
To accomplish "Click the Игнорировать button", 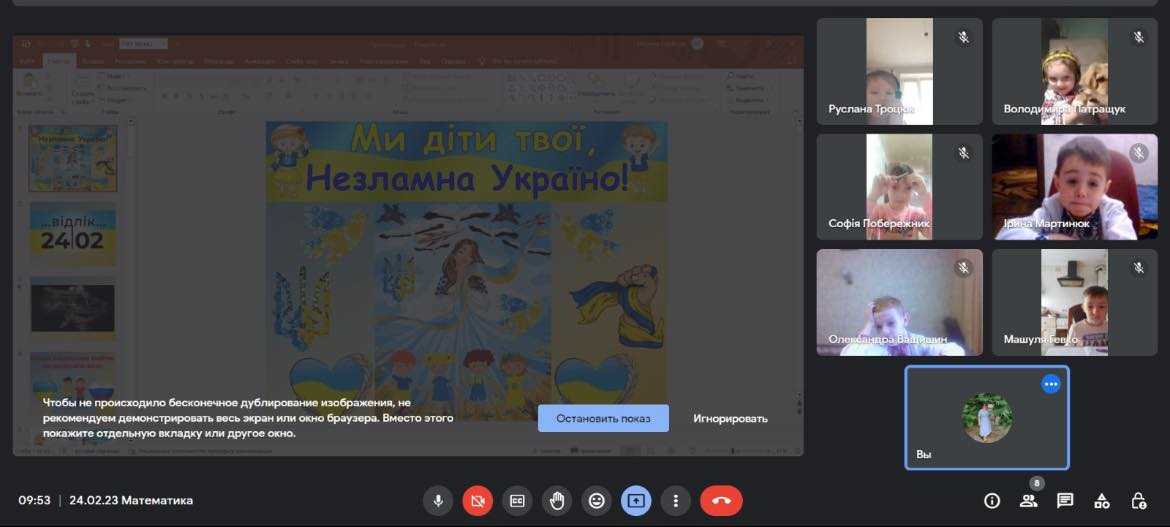I will click(730, 418).
